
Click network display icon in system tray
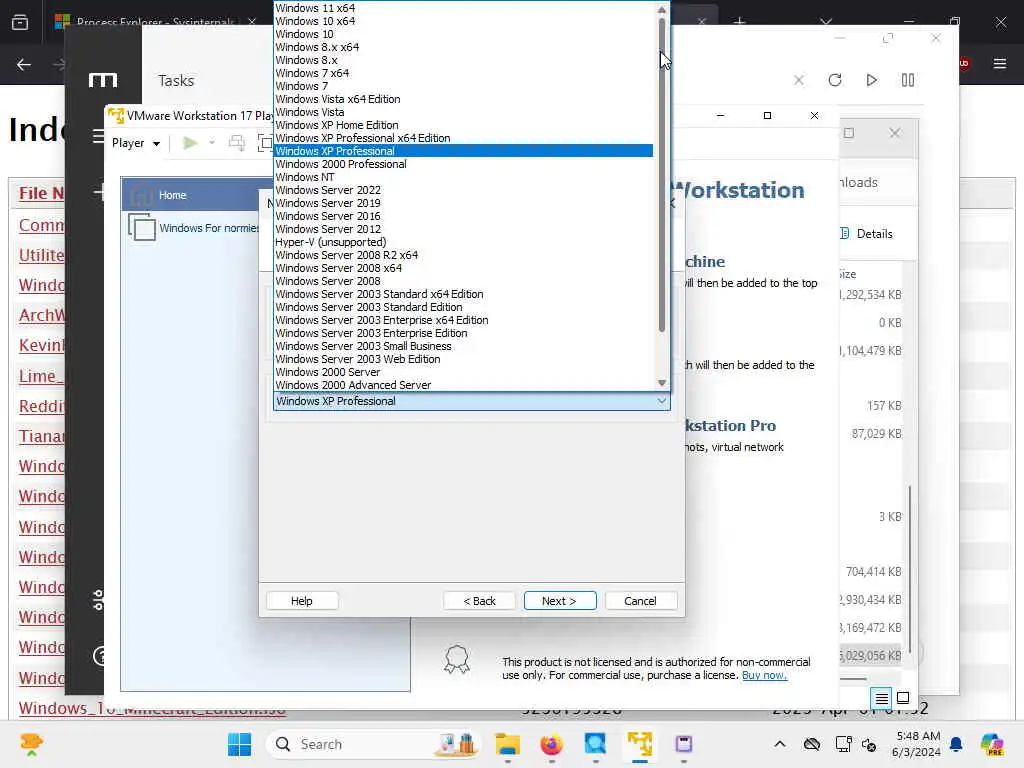843,744
